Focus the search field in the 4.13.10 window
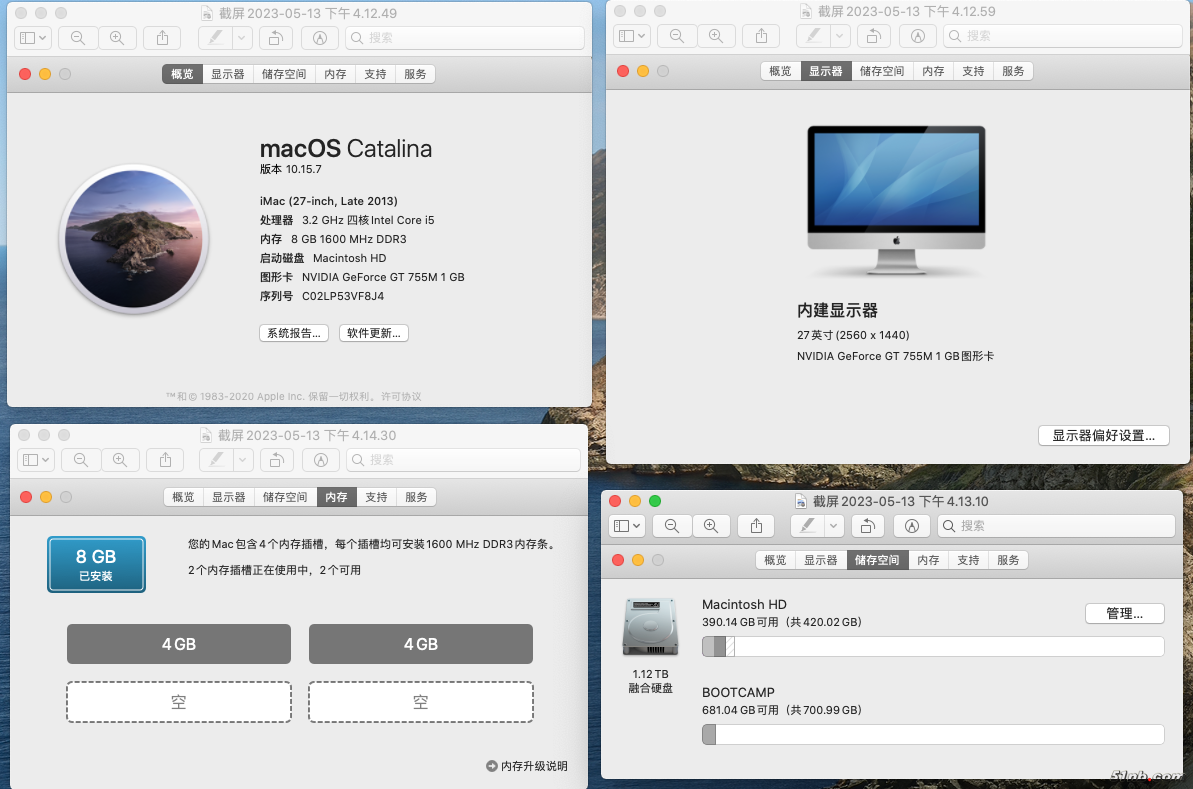Image resolution: width=1193 pixels, height=789 pixels. pos(1056,526)
